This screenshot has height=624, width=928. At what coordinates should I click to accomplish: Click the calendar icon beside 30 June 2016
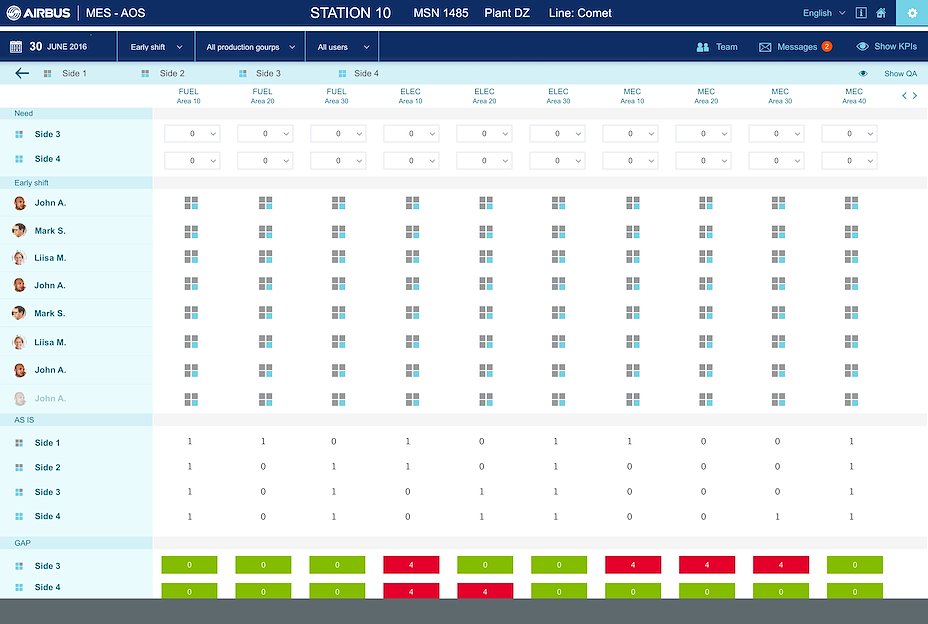(x=16, y=47)
